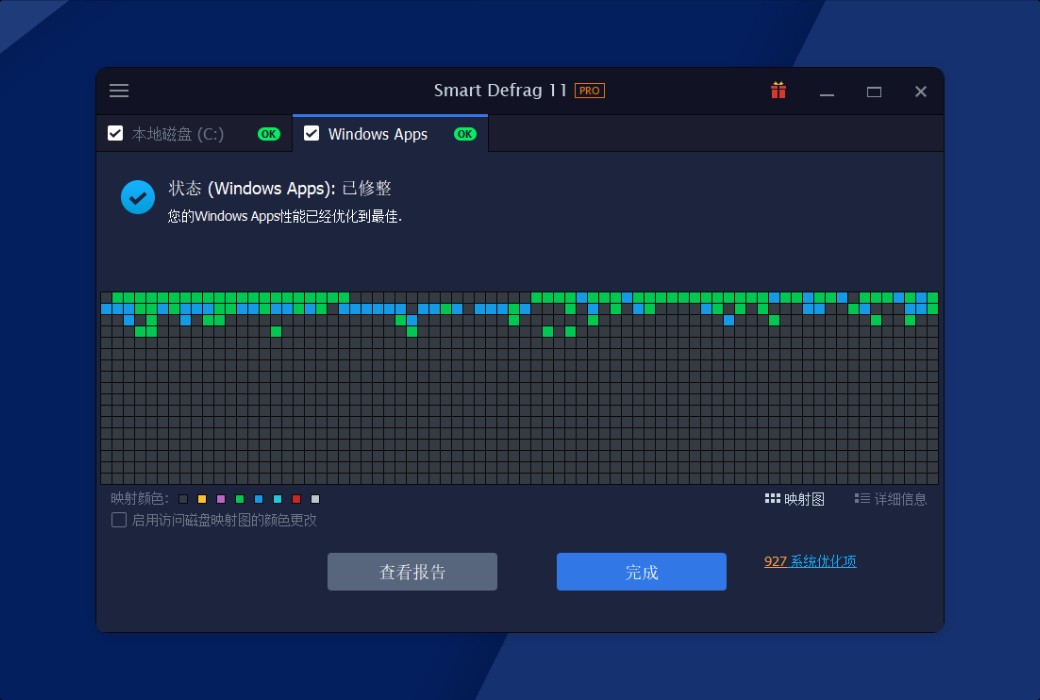
Task: Minimize the Smart Defrag window
Action: 826,92
